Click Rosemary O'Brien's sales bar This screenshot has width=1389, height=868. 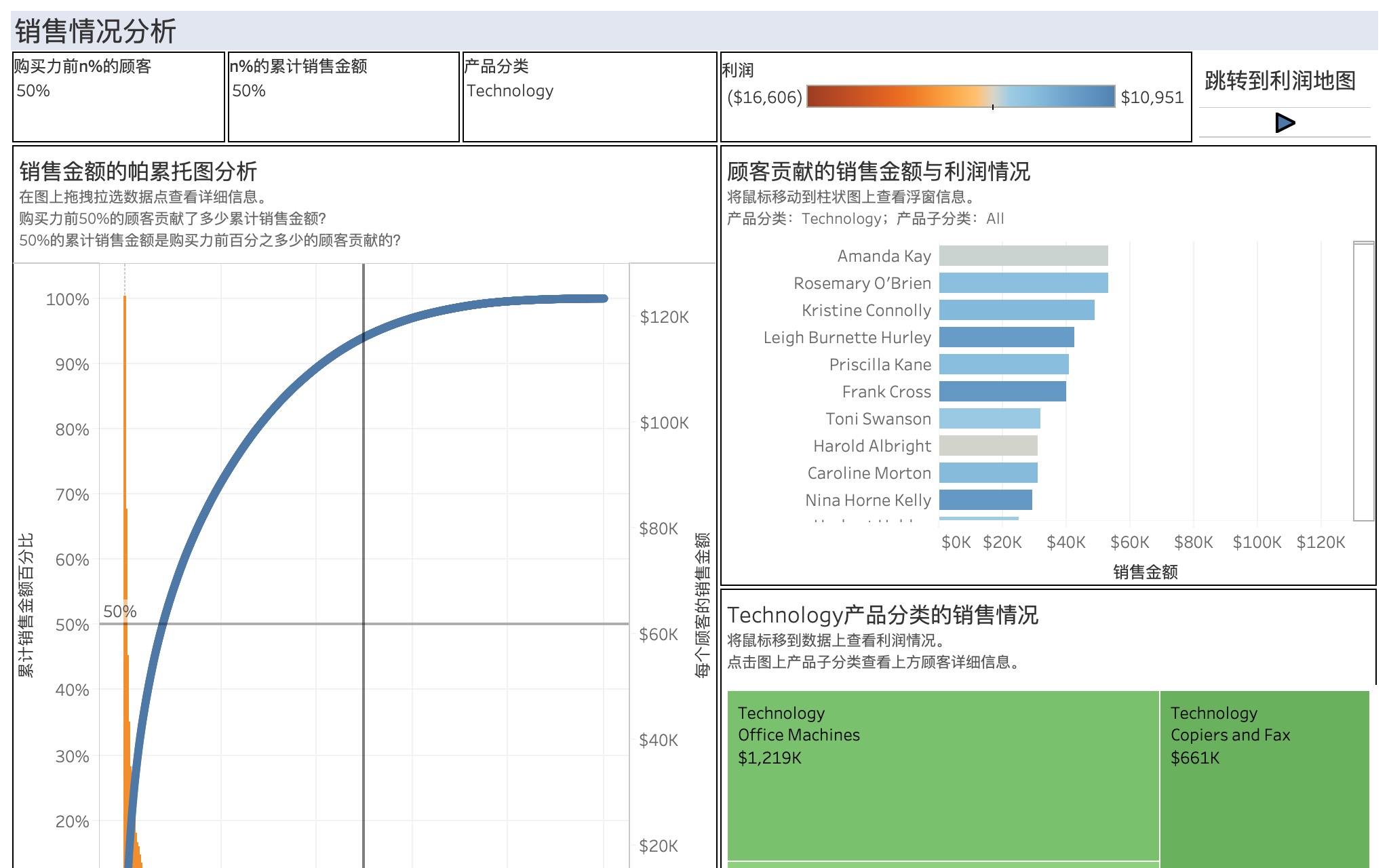coord(1023,283)
